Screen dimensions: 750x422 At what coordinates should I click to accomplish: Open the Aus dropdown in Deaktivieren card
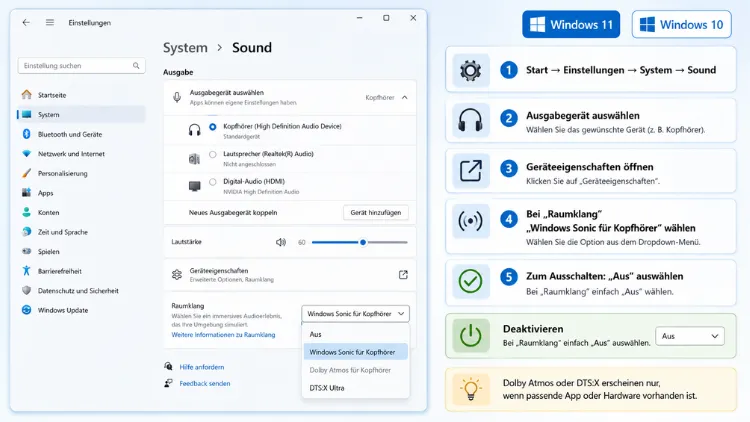(690, 336)
